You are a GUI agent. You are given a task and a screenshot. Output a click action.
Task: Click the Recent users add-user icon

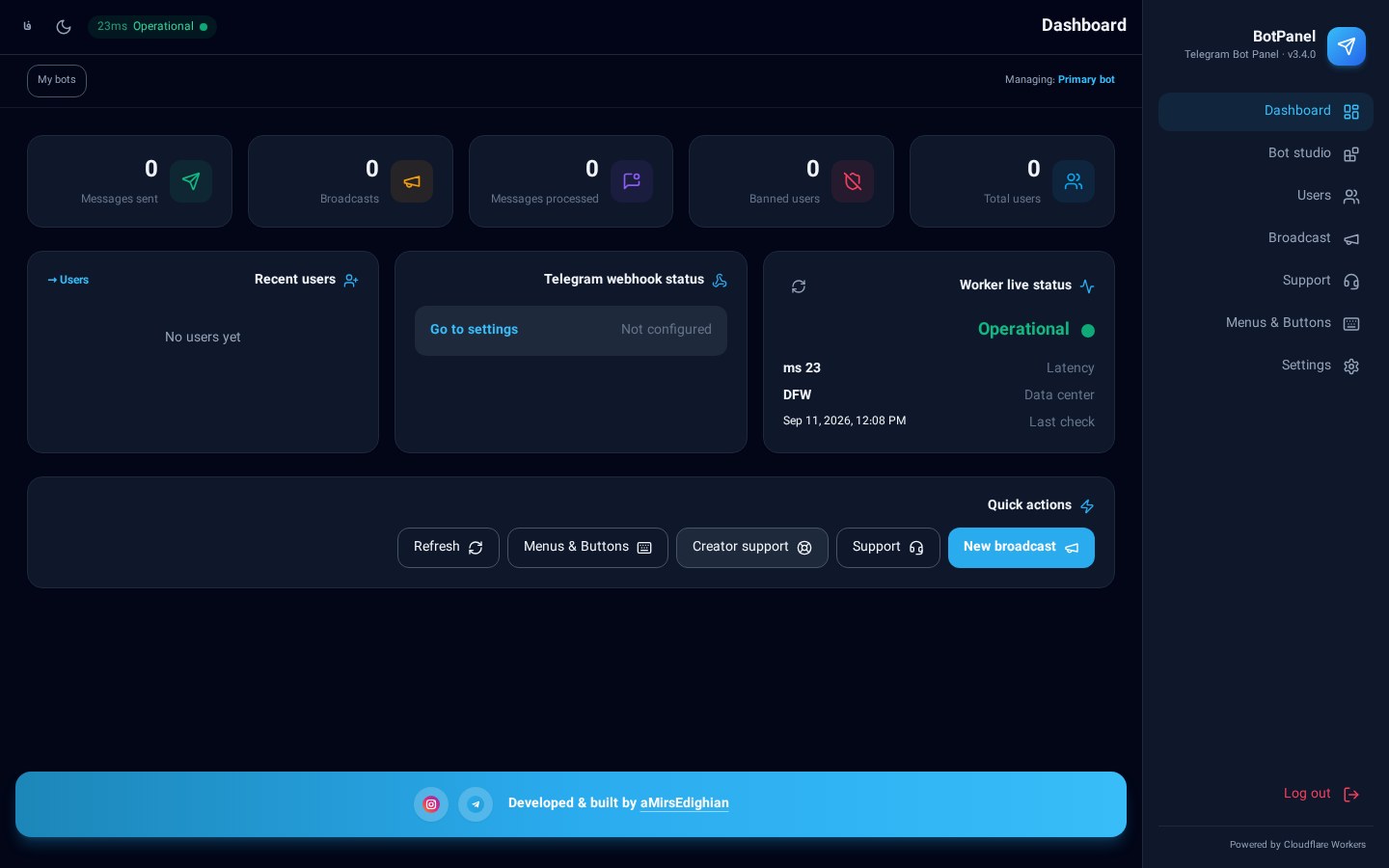351,281
